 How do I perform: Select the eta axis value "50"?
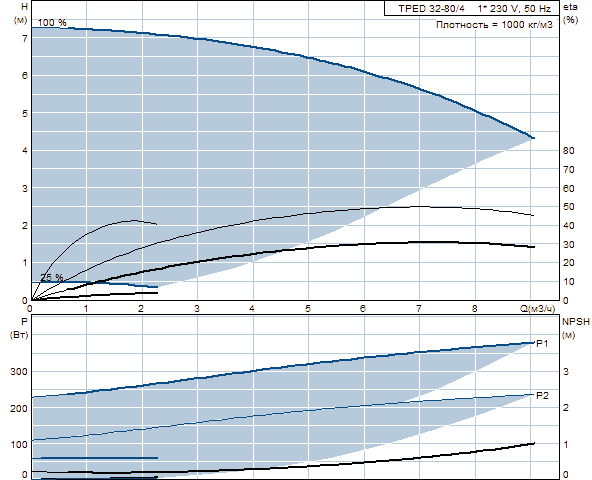tap(568, 207)
